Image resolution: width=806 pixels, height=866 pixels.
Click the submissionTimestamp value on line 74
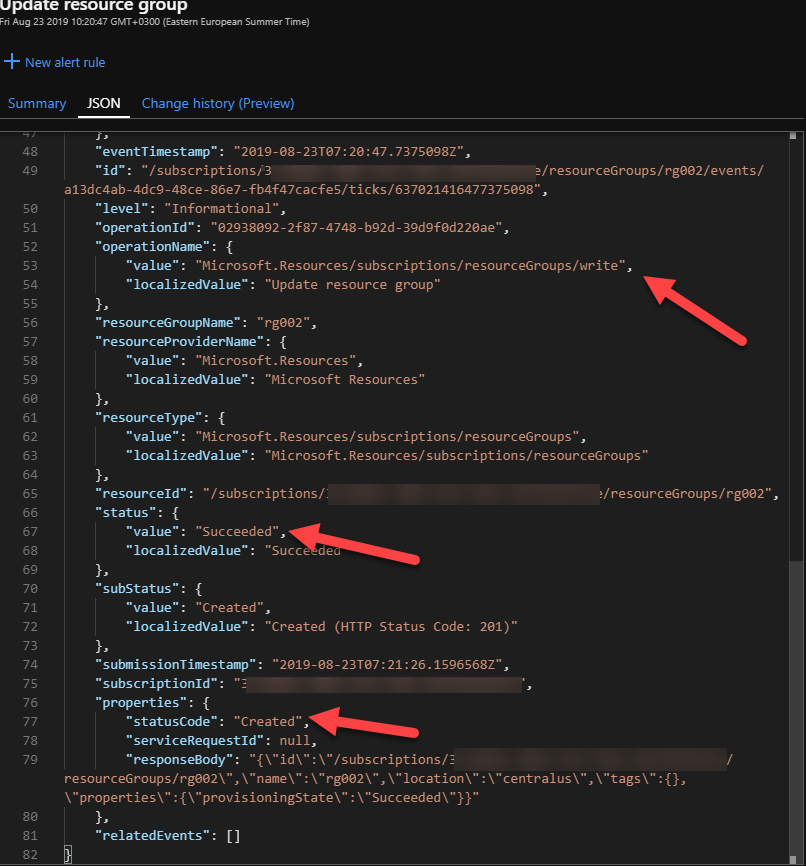(383, 665)
